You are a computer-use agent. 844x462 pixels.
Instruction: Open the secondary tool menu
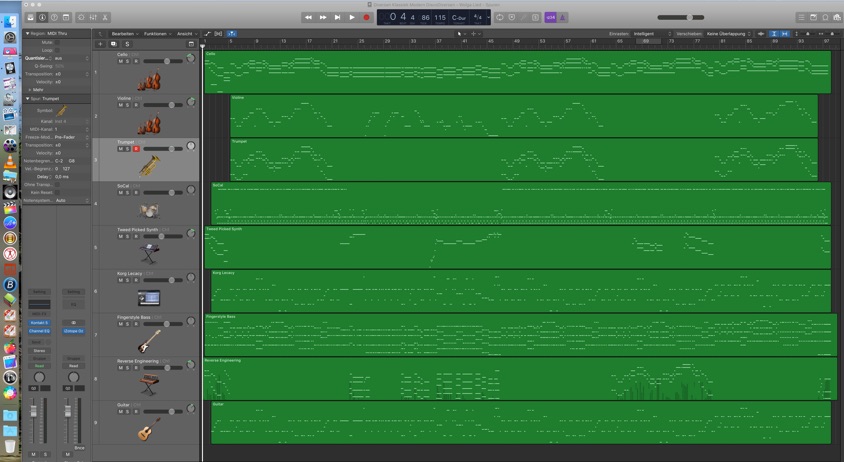tap(475, 33)
